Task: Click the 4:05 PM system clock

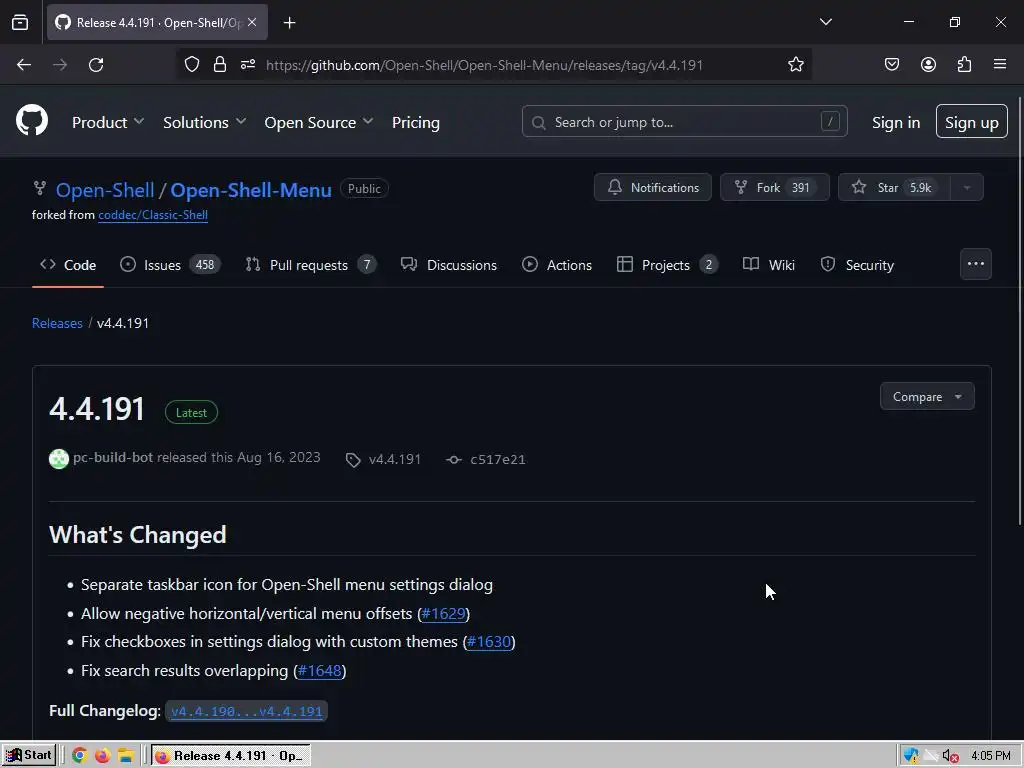Action: point(991,756)
